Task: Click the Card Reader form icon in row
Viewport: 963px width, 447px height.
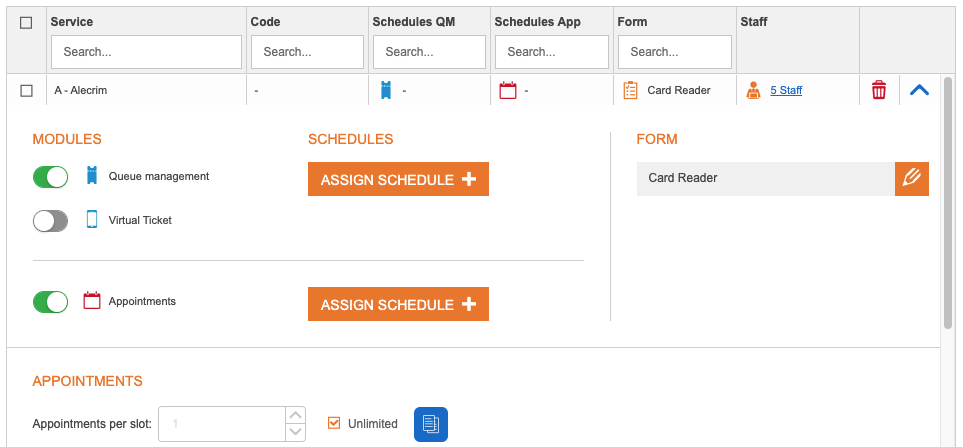Action: pyautogui.click(x=630, y=90)
